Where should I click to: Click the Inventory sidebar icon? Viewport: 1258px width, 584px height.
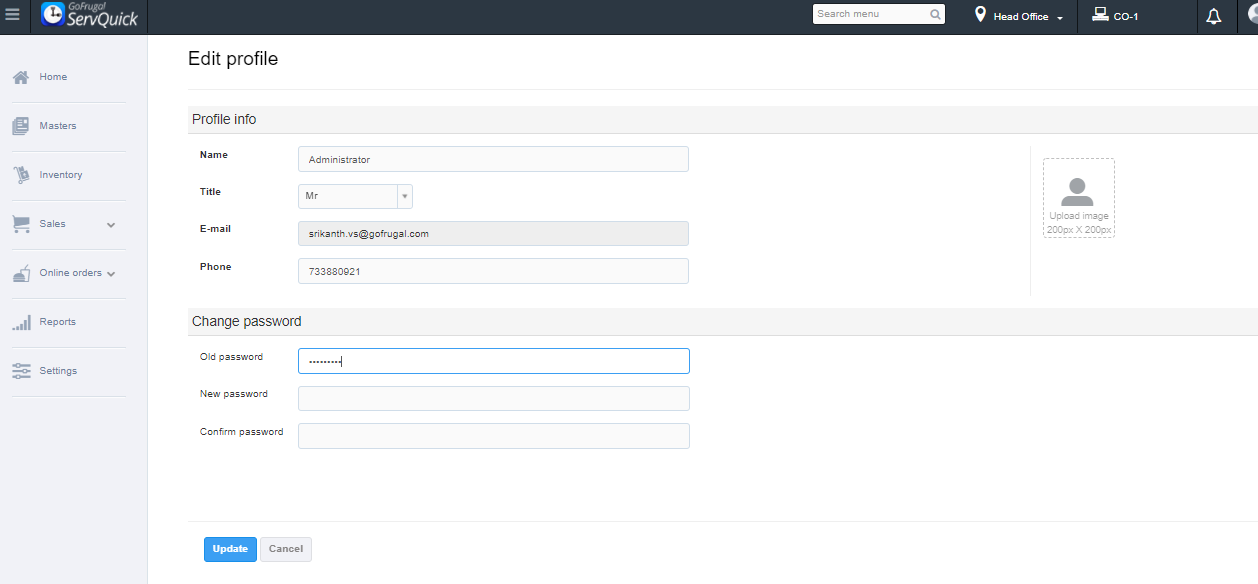coord(21,175)
